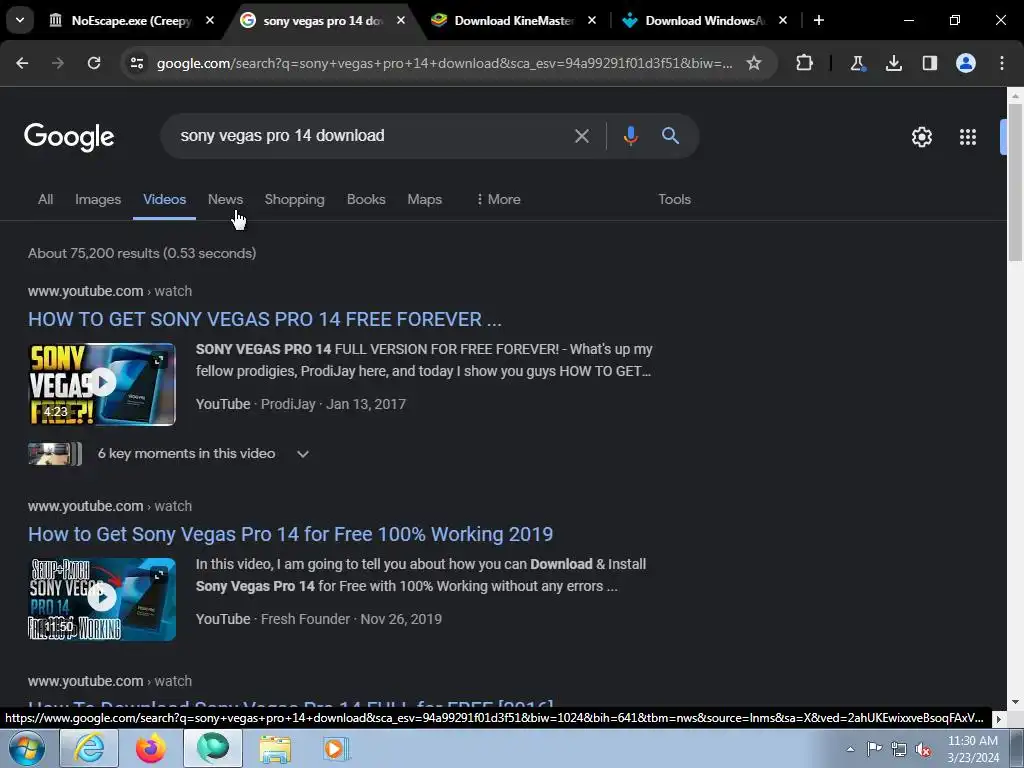Select the Images search filter
This screenshot has height=768, width=1024.
coord(98,199)
